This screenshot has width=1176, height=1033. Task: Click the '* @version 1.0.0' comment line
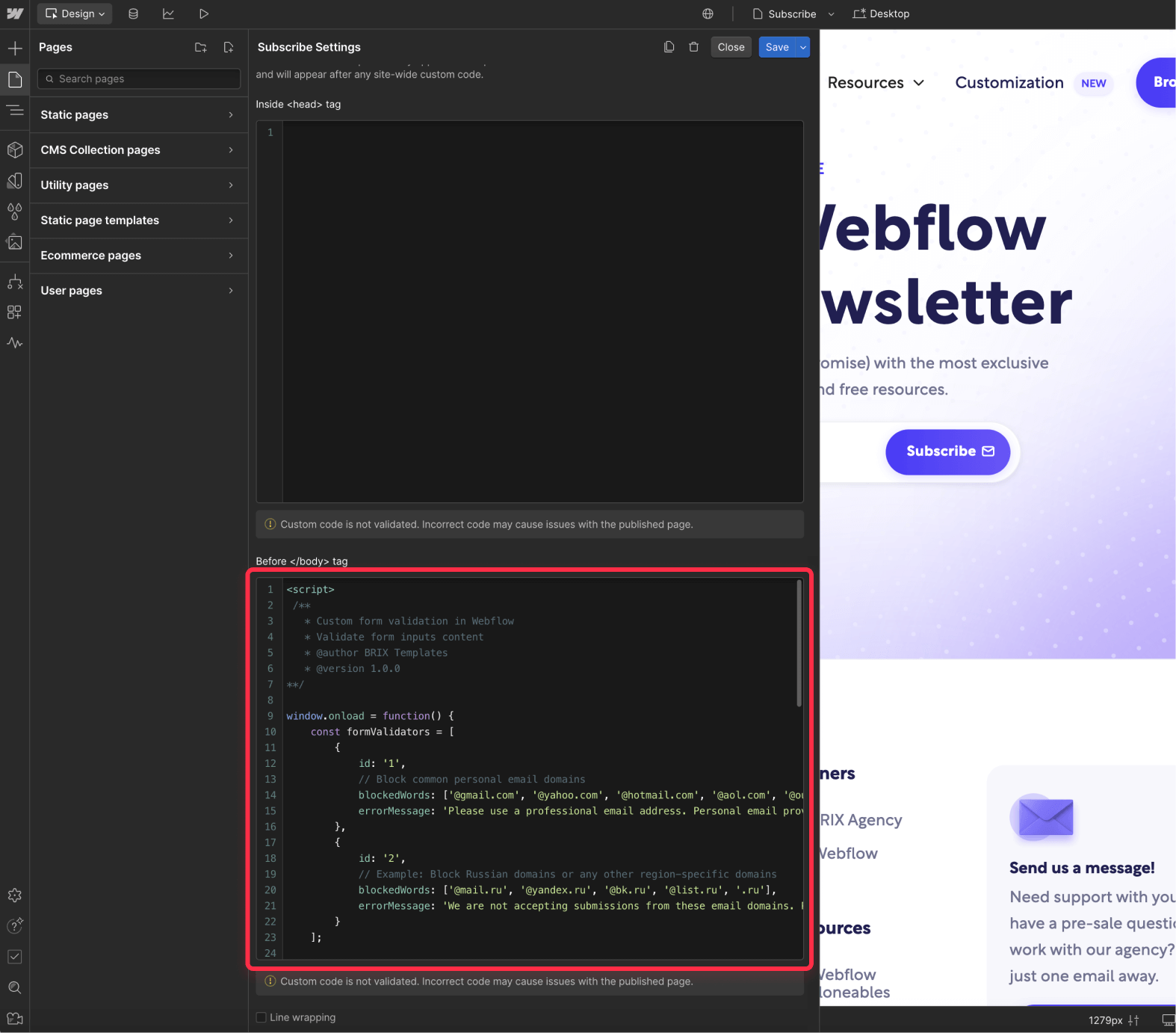click(x=352, y=668)
